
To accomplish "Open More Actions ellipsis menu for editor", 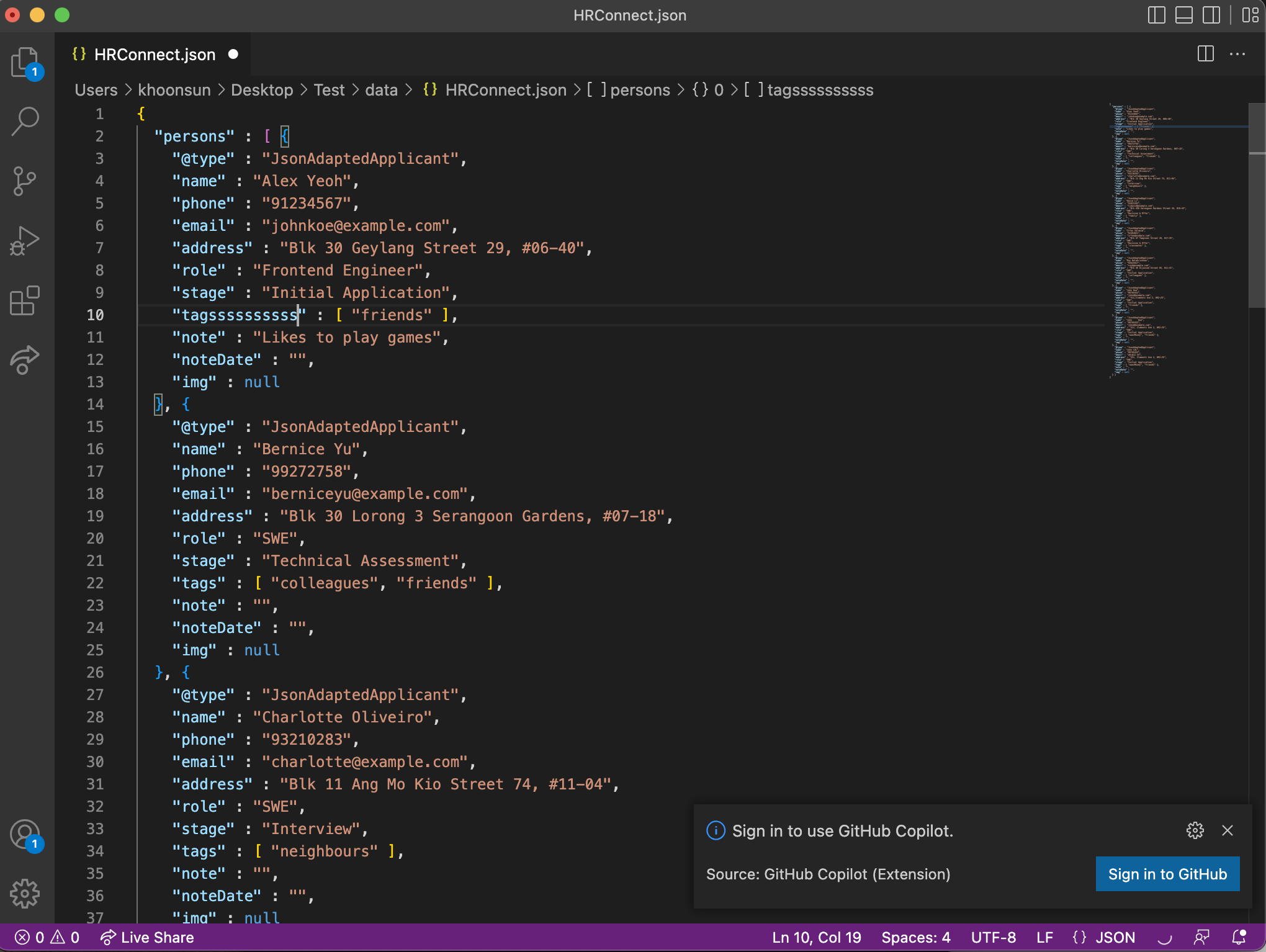I will [x=1237, y=55].
